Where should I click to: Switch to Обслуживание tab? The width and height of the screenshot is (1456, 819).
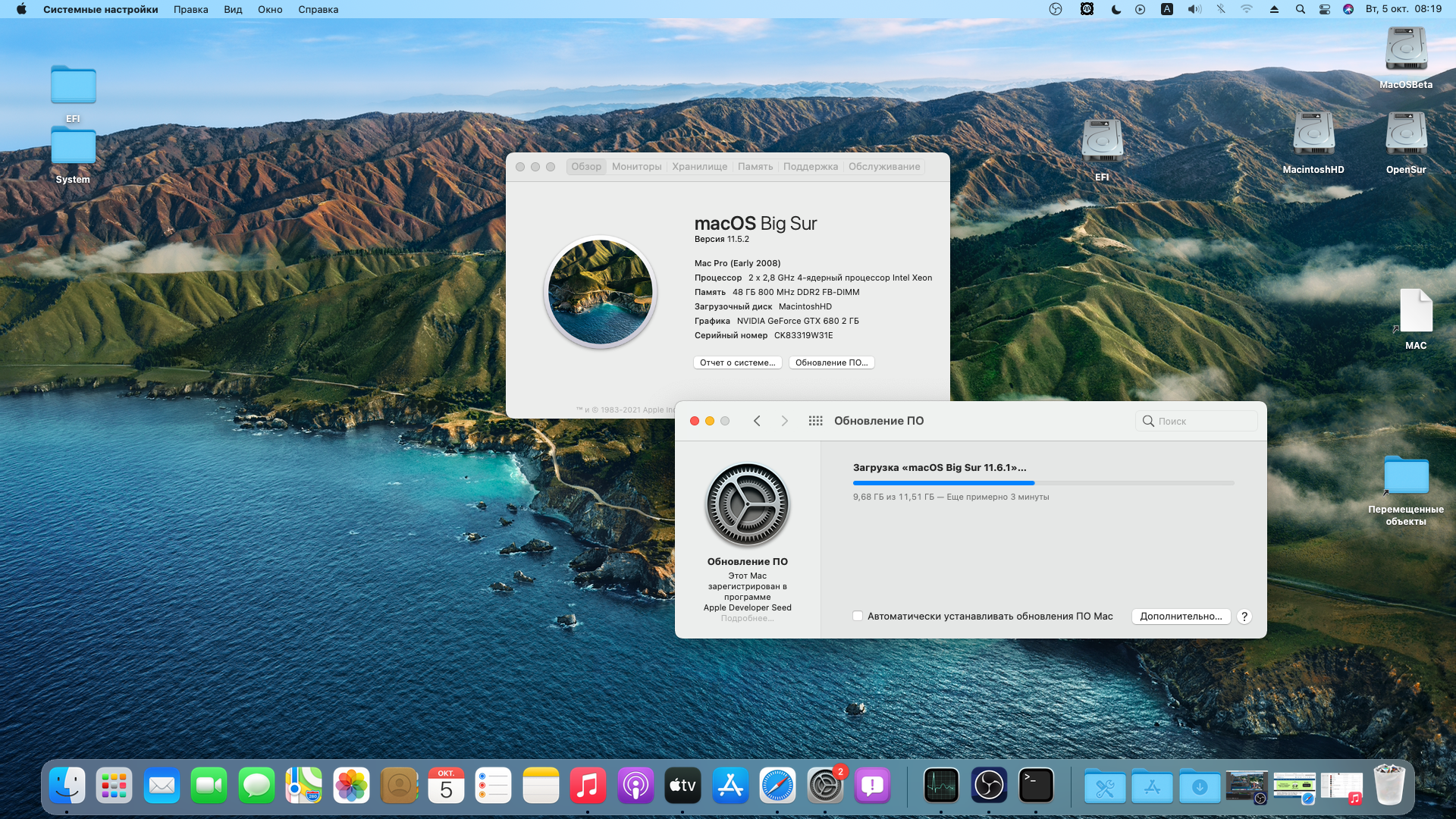pos(884,167)
